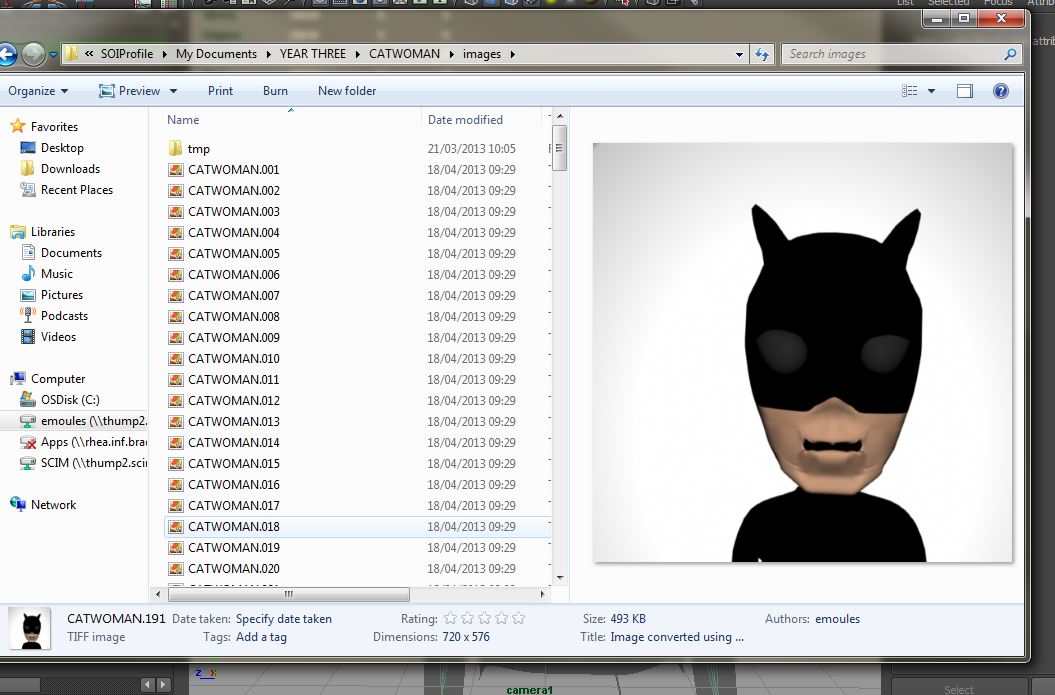This screenshot has width=1055, height=695.
Task: Click My Documents in the address path
Action: (x=216, y=54)
